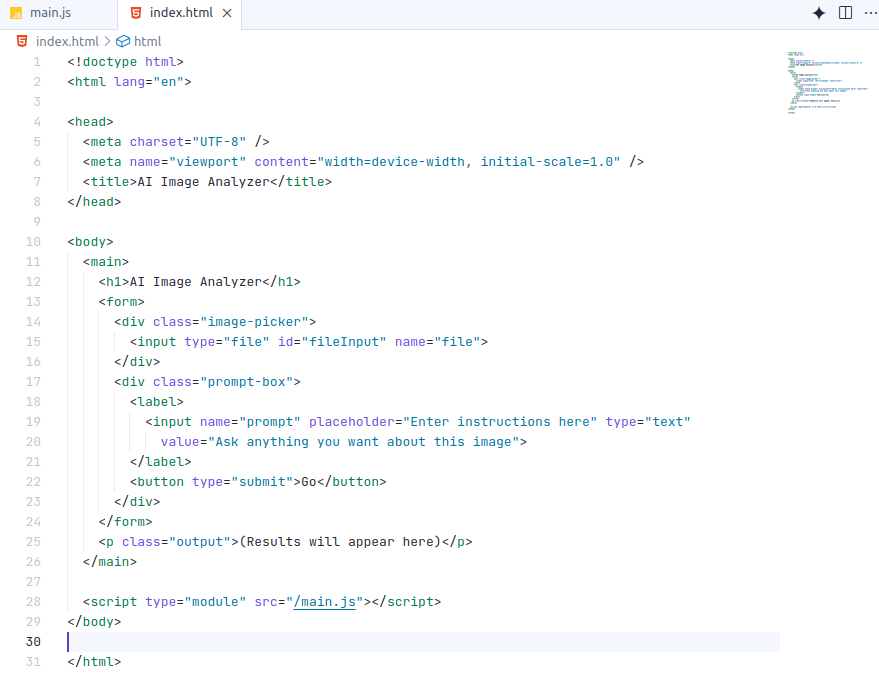Click the opening <body> tag
The height and width of the screenshot is (694, 879).
click(x=90, y=242)
